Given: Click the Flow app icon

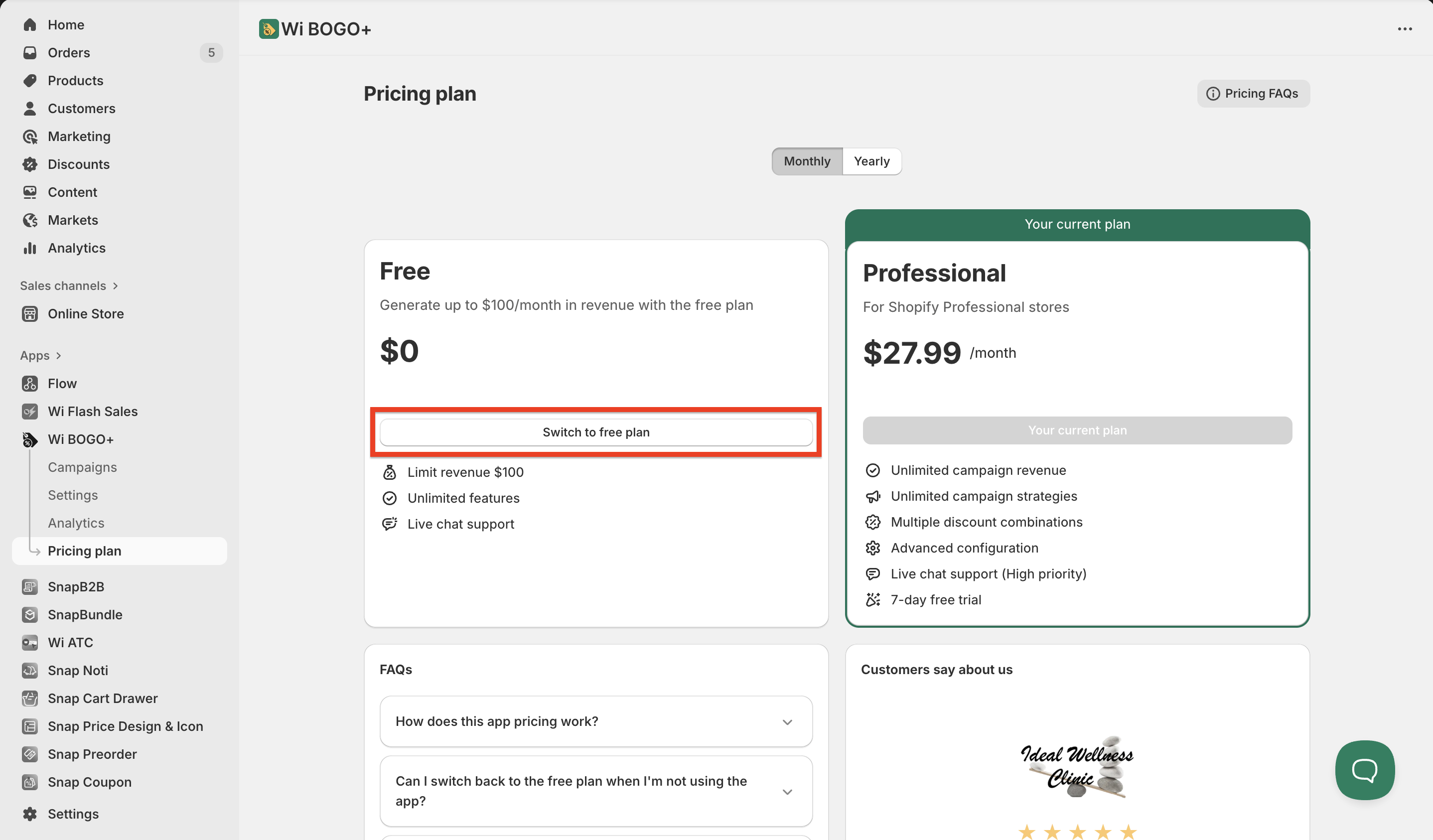Looking at the screenshot, I should pos(29,383).
